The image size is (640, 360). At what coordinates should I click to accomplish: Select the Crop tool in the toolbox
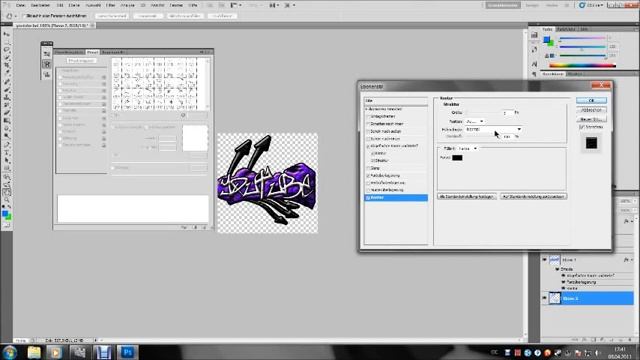[7, 66]
